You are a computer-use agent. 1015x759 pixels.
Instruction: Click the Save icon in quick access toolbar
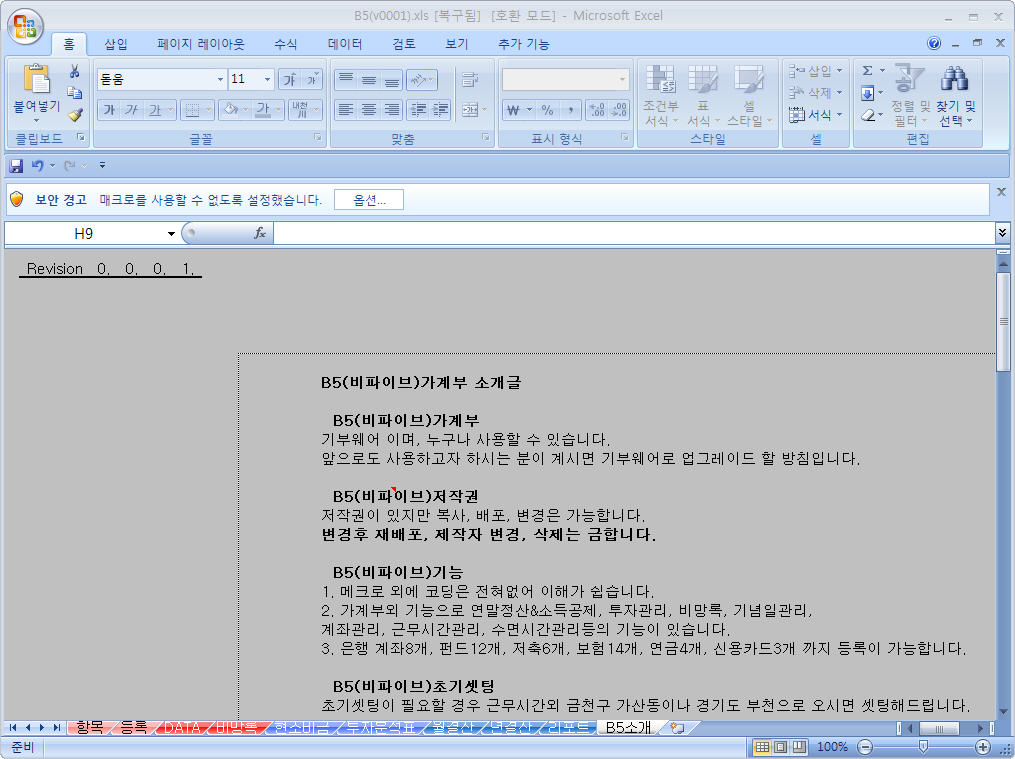click(16, 166)
